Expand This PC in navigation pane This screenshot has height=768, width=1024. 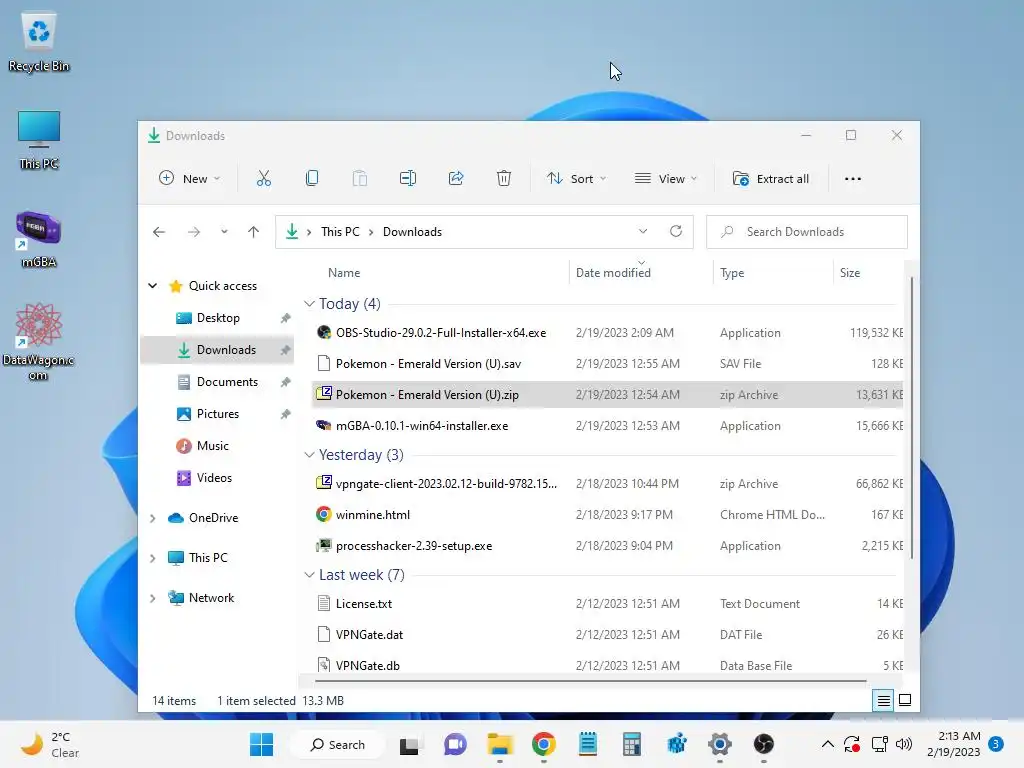click(x=153, y=558)
